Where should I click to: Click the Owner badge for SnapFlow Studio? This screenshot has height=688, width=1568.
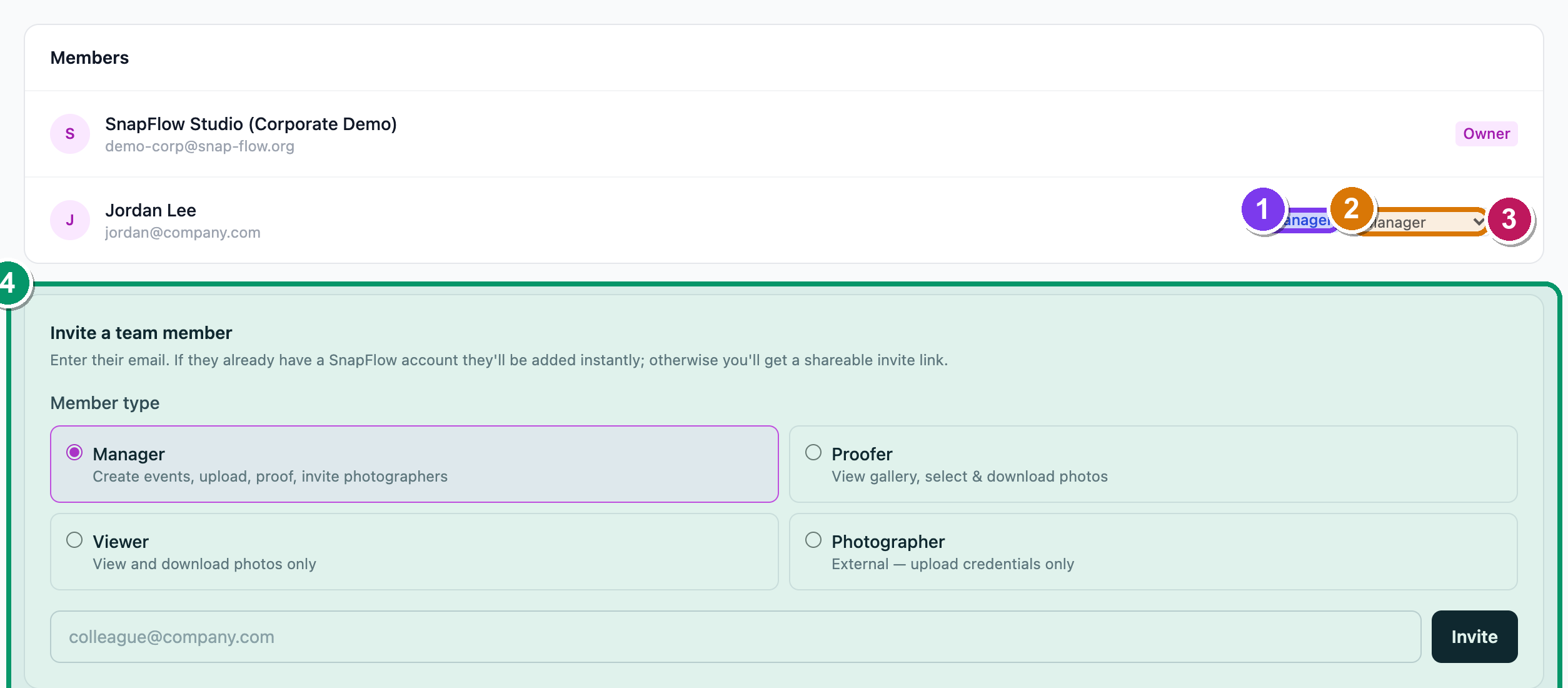click(x=1486, y=134)
